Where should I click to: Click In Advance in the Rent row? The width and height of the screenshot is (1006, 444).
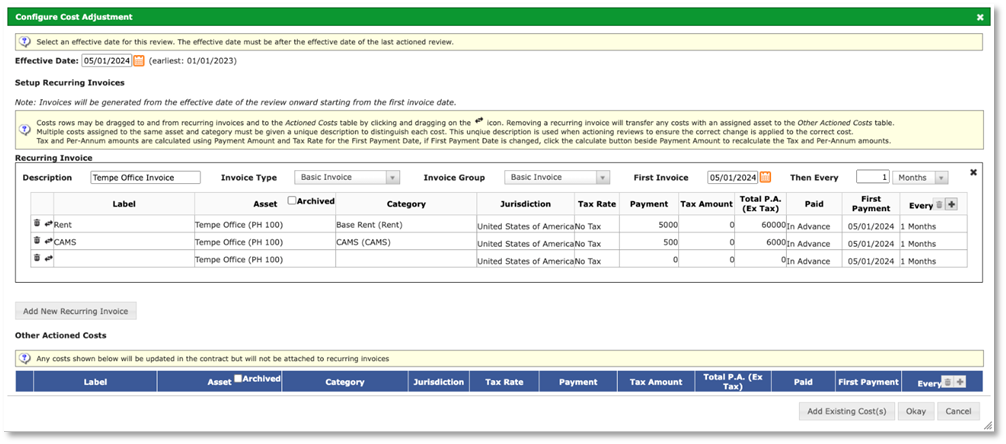click(x=814, y=226)
